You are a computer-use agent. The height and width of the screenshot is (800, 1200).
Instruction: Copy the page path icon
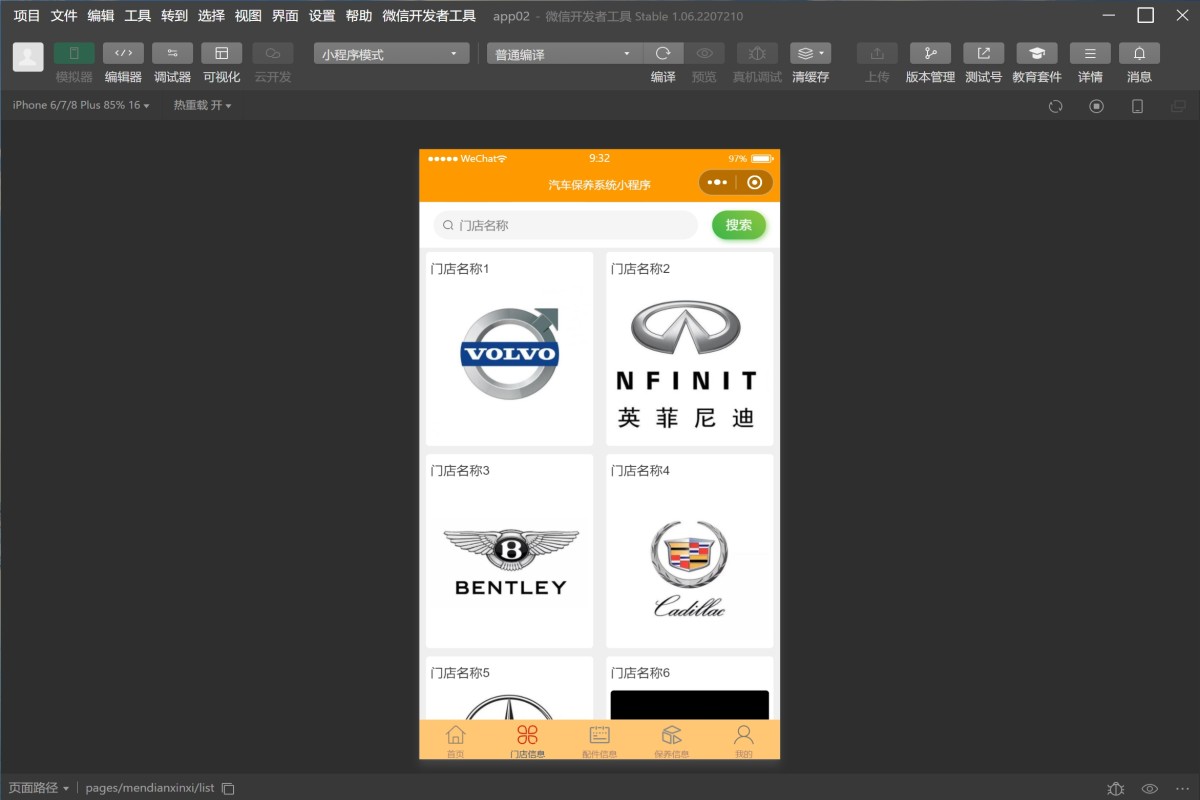point(228,788)
